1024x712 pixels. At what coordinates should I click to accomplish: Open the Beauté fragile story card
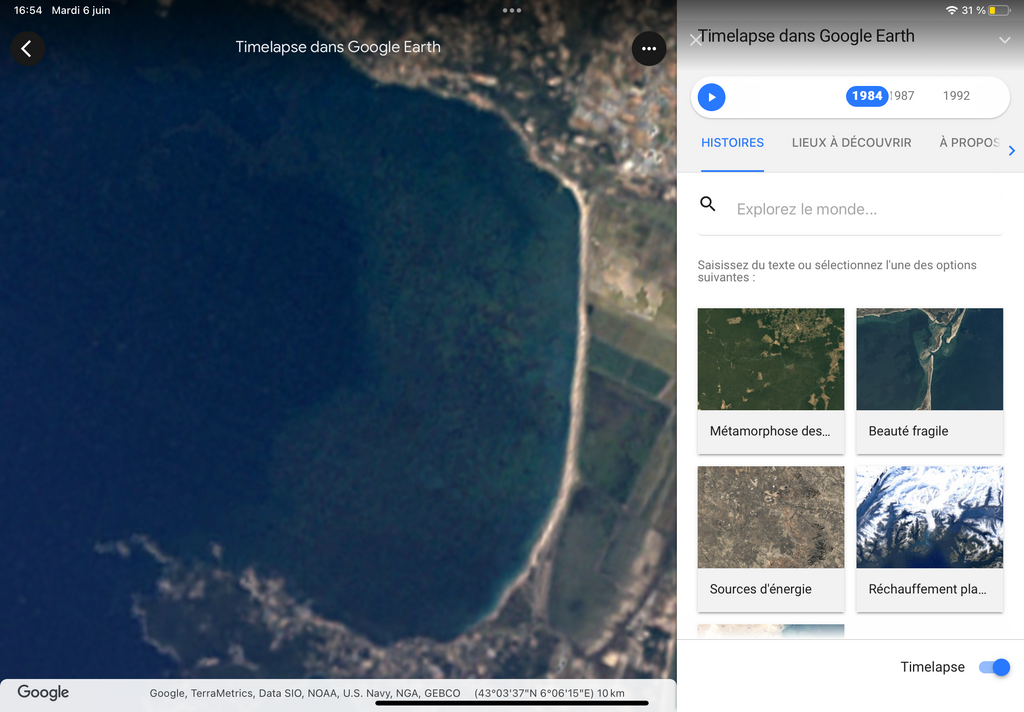click(x=929, y=381)
